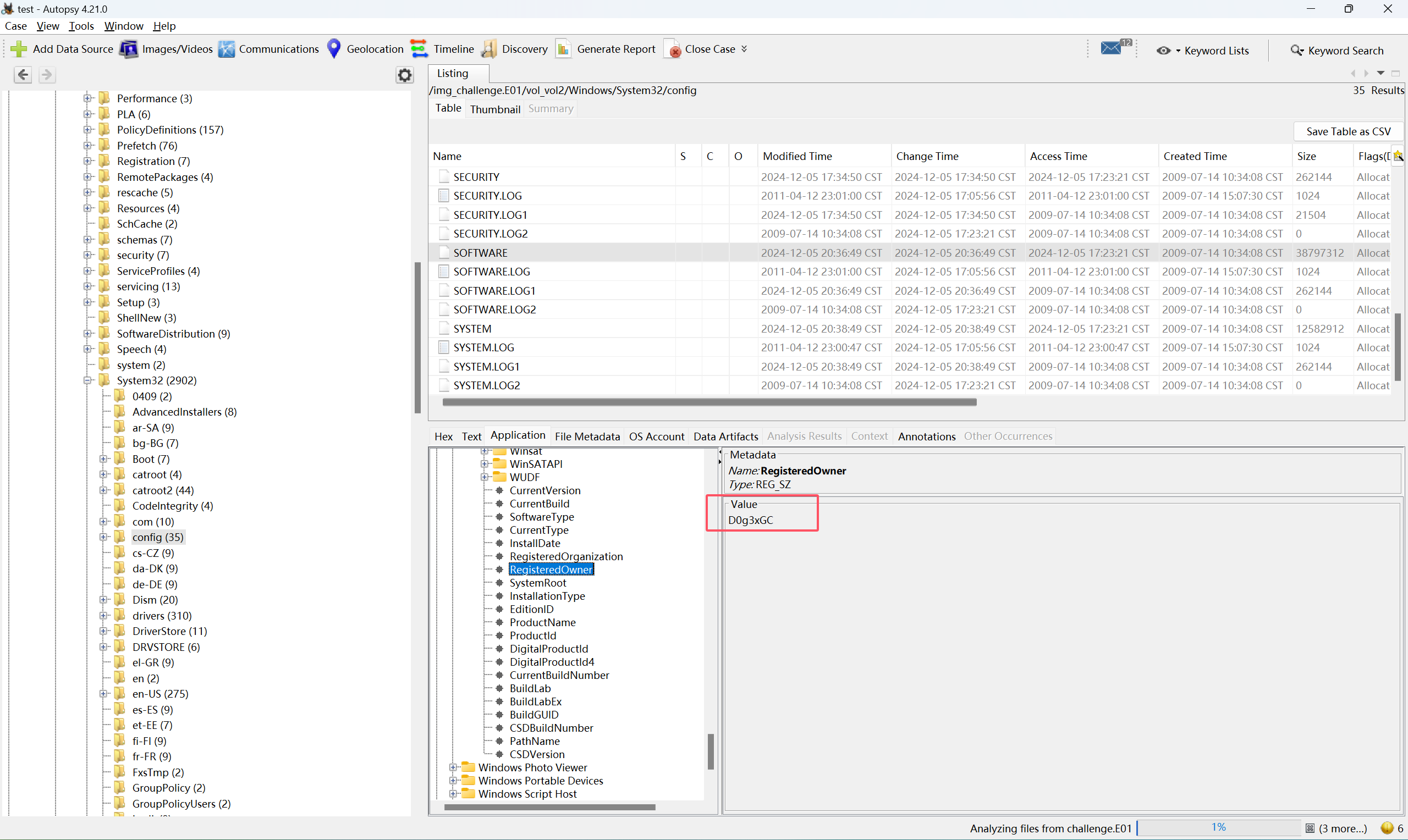Open the OS Account tab

click(x=656, y=436)
